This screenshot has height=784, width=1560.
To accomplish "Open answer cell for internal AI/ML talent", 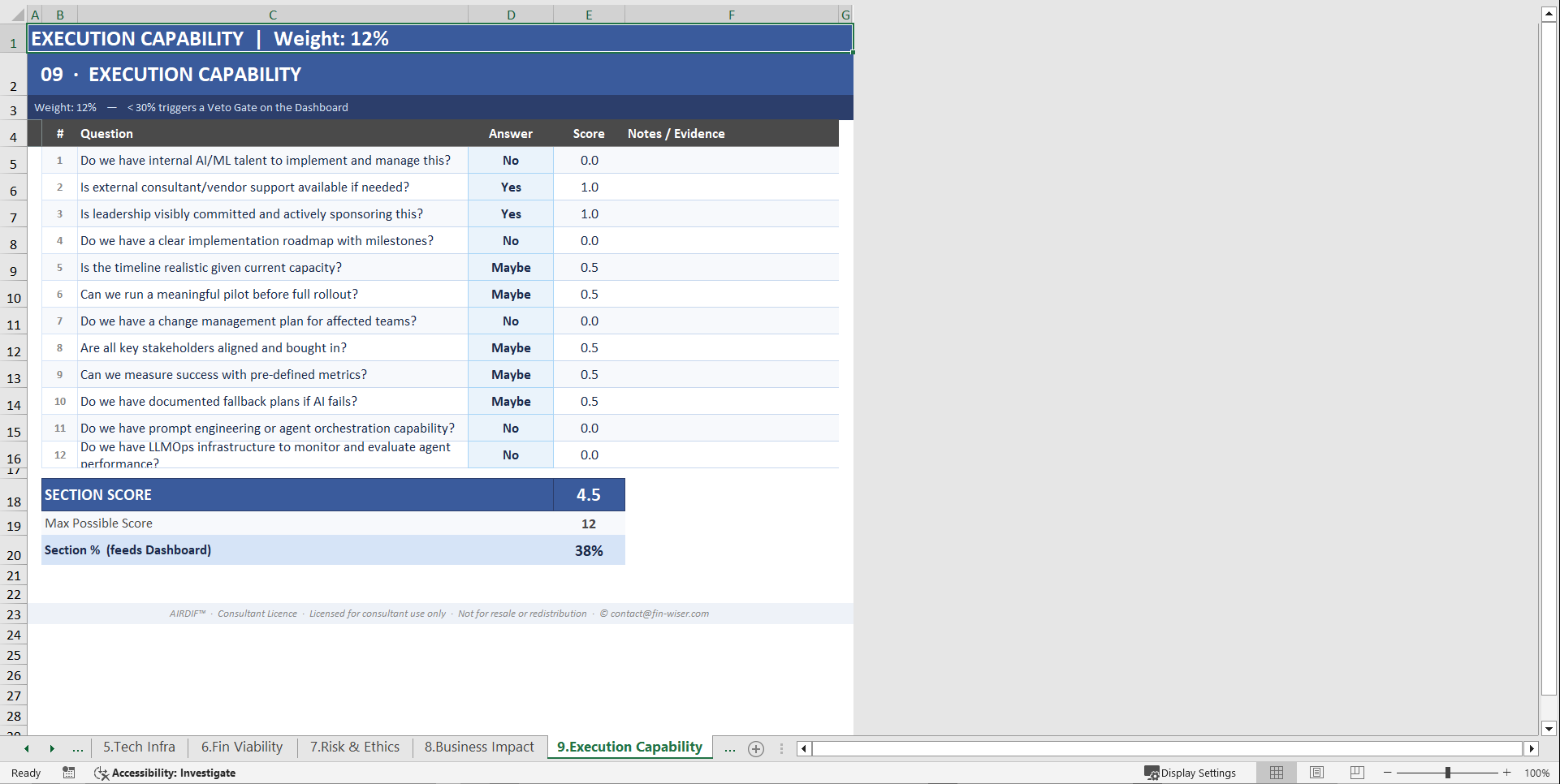I will 511,161.
